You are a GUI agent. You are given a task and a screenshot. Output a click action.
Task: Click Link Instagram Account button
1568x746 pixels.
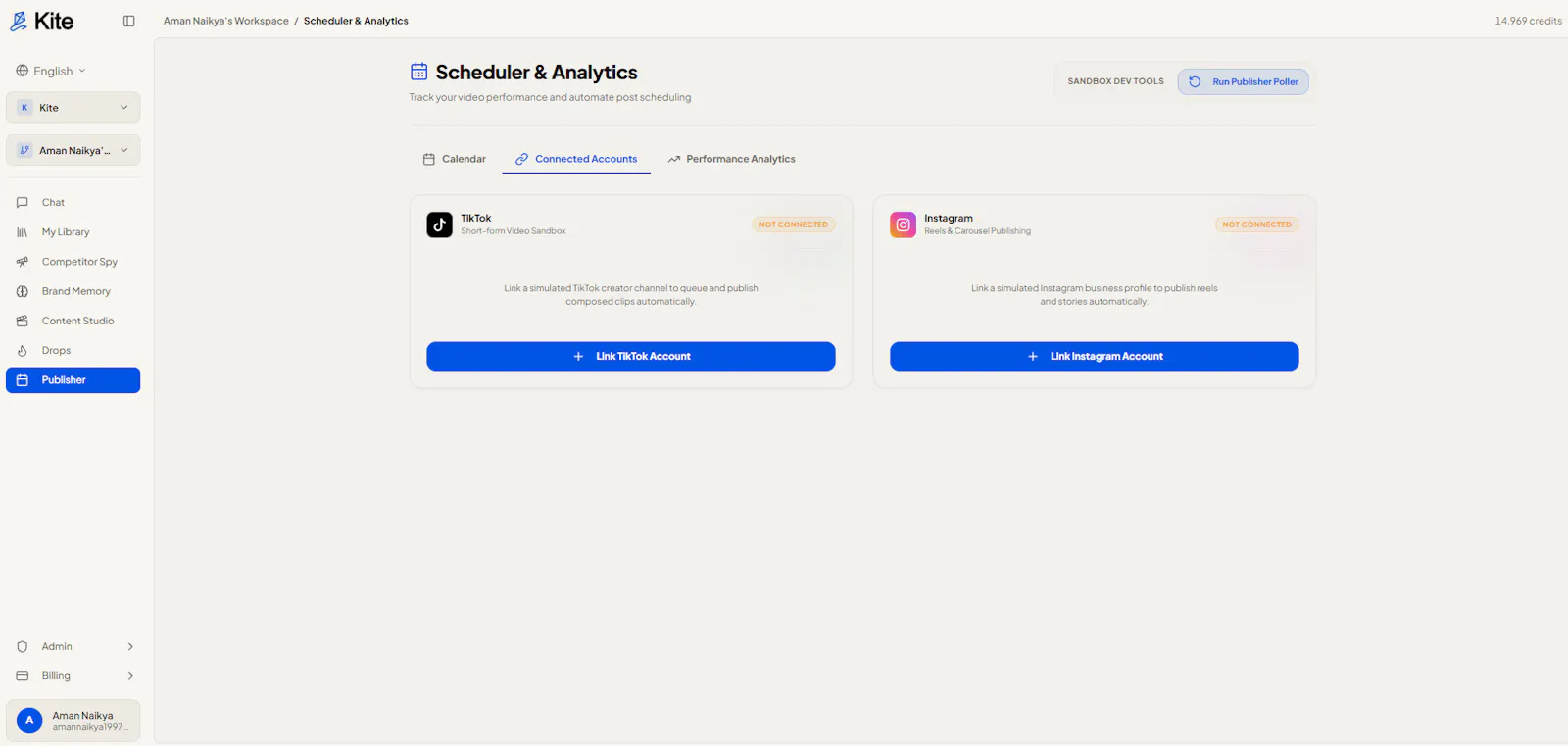point(1094,356)
